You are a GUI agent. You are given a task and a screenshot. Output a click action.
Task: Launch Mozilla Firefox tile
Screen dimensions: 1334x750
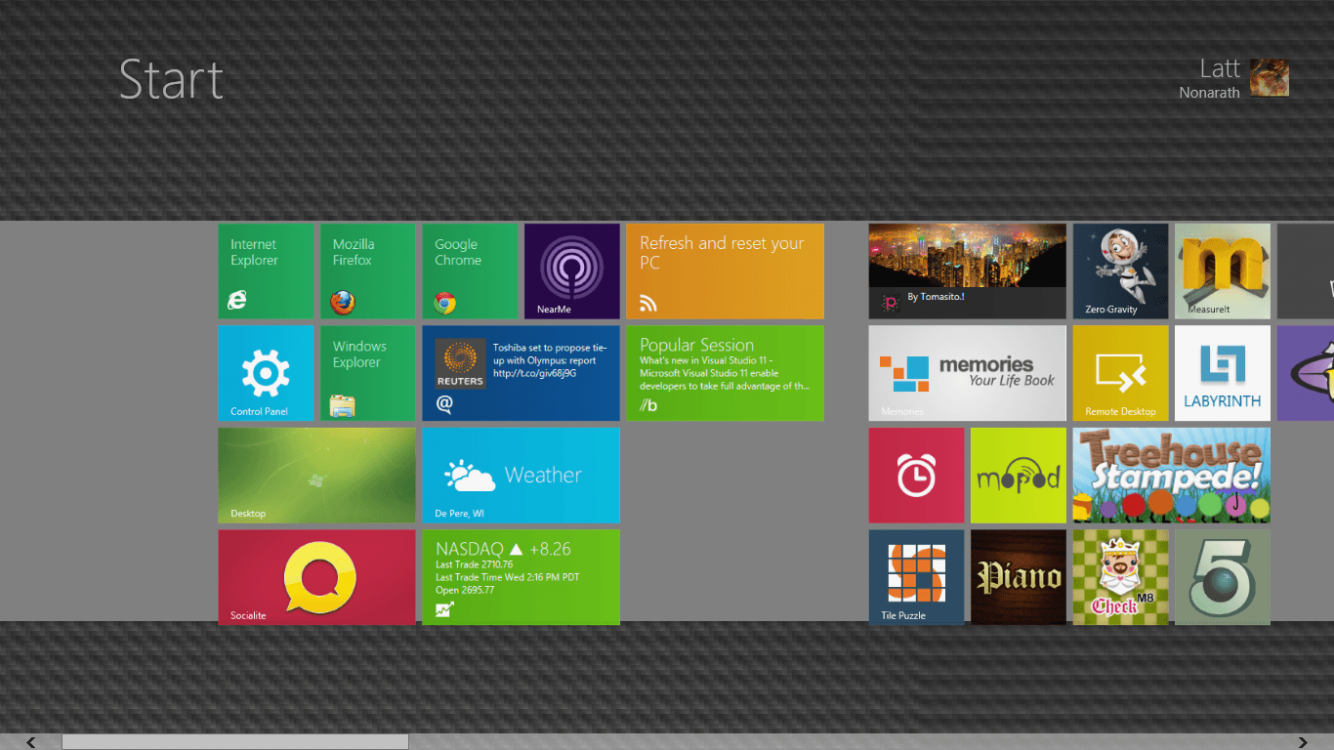[x=367, y=271]
